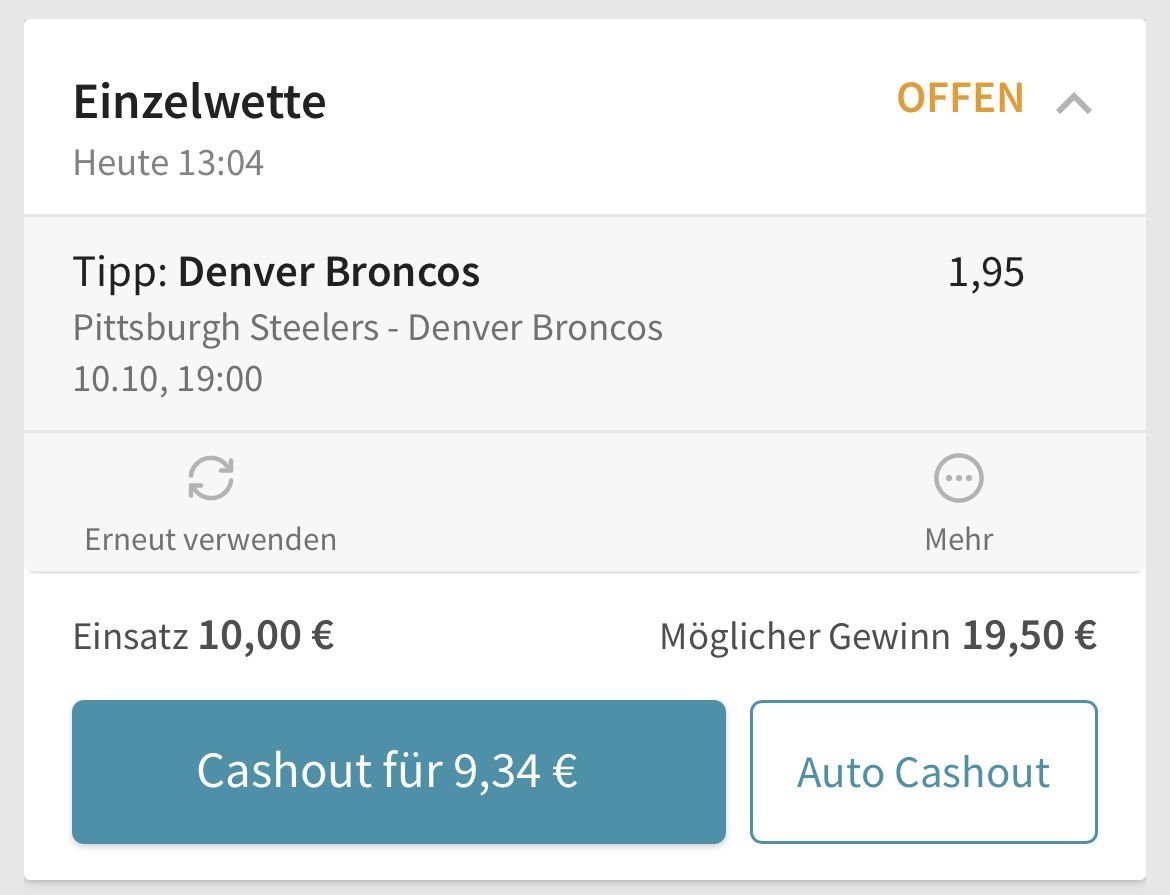Open the three-dots Mehr icon

coord(959,478)
